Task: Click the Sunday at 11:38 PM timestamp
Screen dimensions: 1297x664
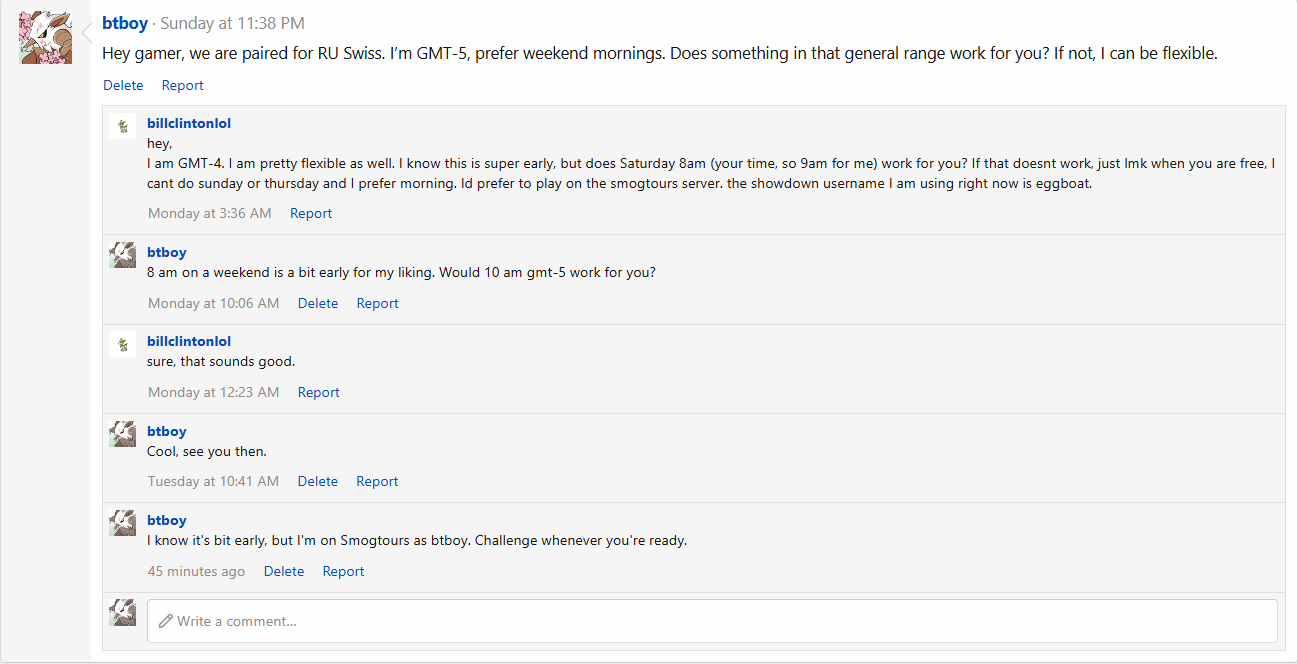Action: tap(232, 23)
